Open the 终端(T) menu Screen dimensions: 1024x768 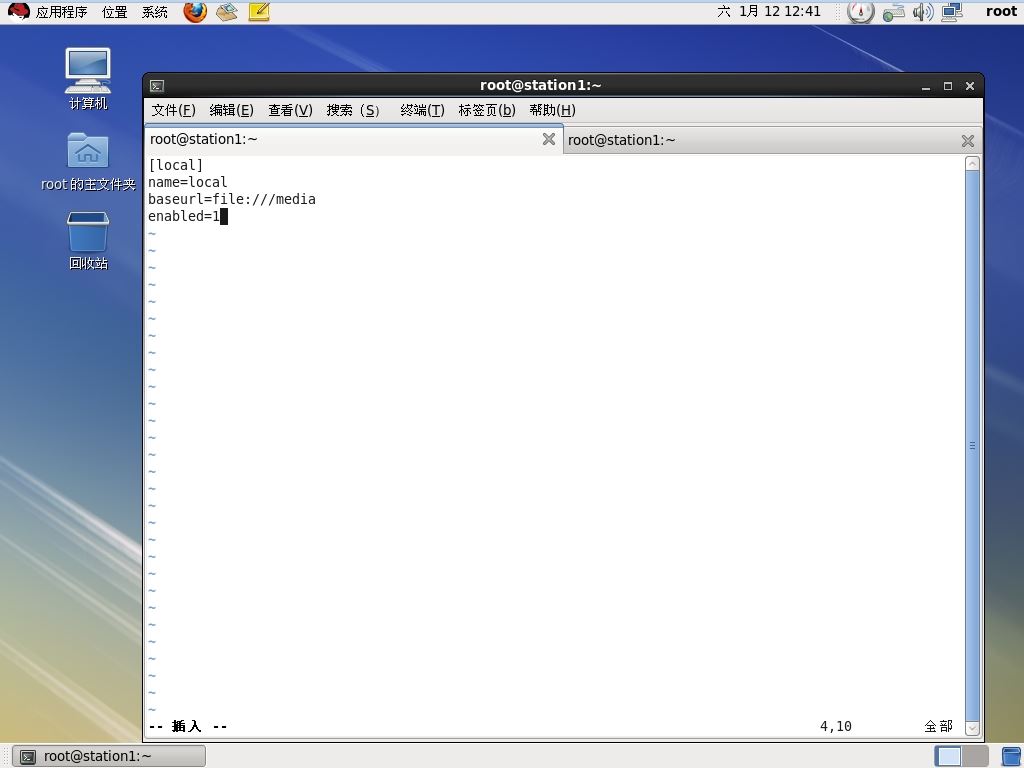click(422, 110)
